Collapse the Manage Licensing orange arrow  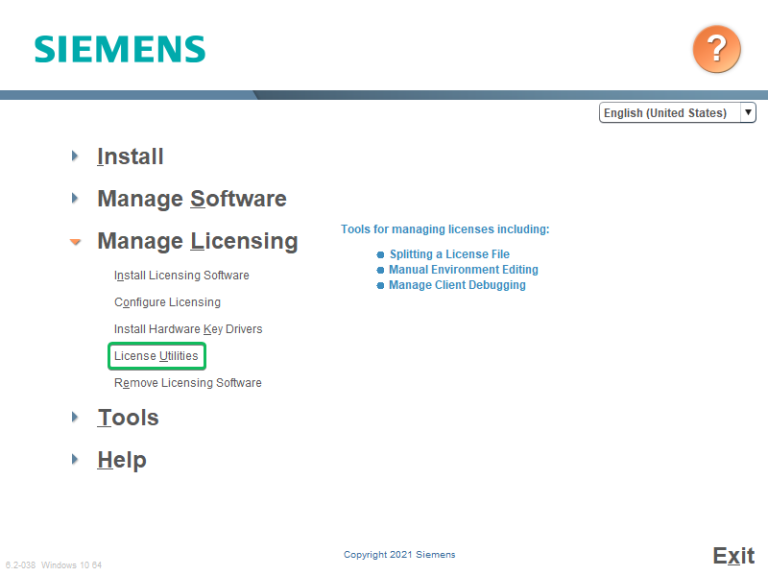click(x=75, y=241)
